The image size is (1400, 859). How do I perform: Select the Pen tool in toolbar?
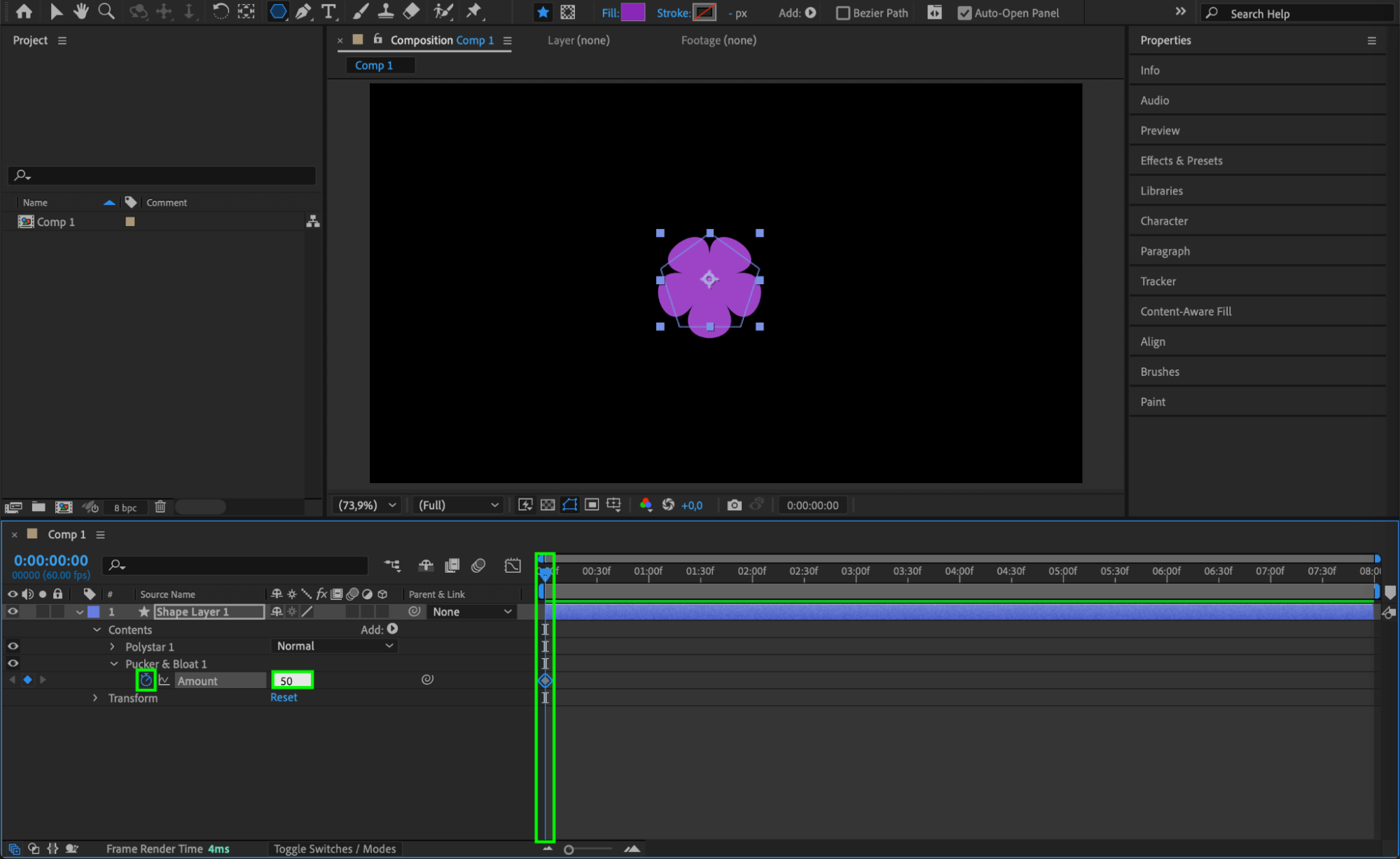(x=303, y=12)
